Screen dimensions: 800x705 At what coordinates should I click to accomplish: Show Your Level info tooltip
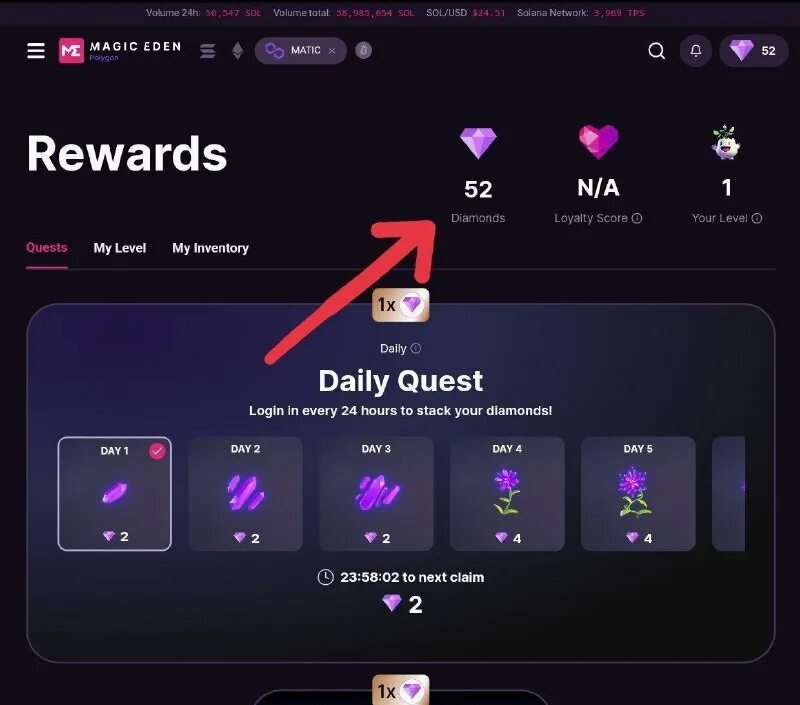click(x=757, y=218)
